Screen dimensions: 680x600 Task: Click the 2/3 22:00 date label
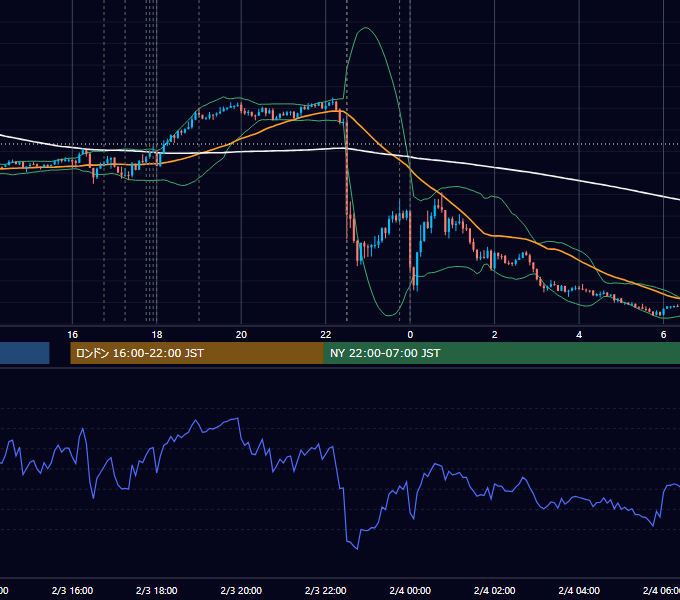(x=326, y=590)
